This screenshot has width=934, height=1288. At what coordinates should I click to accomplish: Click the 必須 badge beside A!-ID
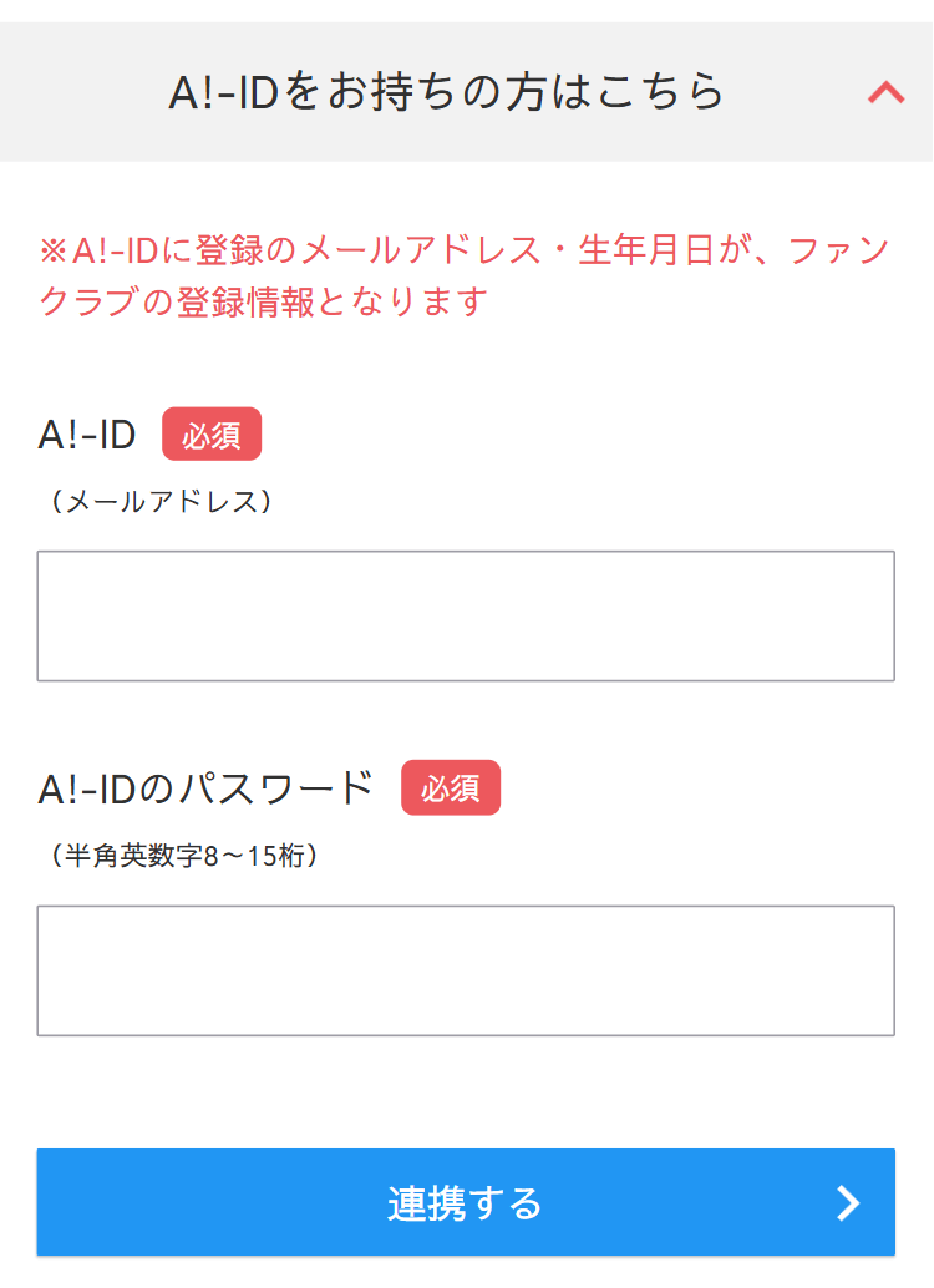[211, 434]
